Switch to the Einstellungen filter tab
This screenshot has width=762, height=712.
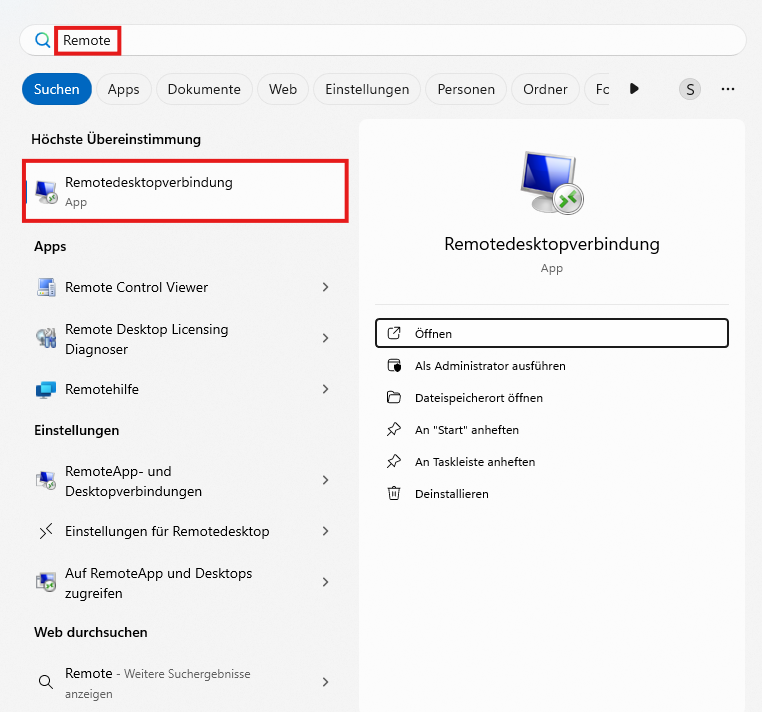367,89
